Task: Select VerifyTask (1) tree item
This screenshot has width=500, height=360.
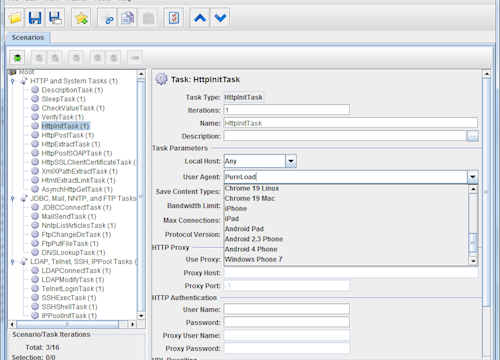Action: pos(63,117)
